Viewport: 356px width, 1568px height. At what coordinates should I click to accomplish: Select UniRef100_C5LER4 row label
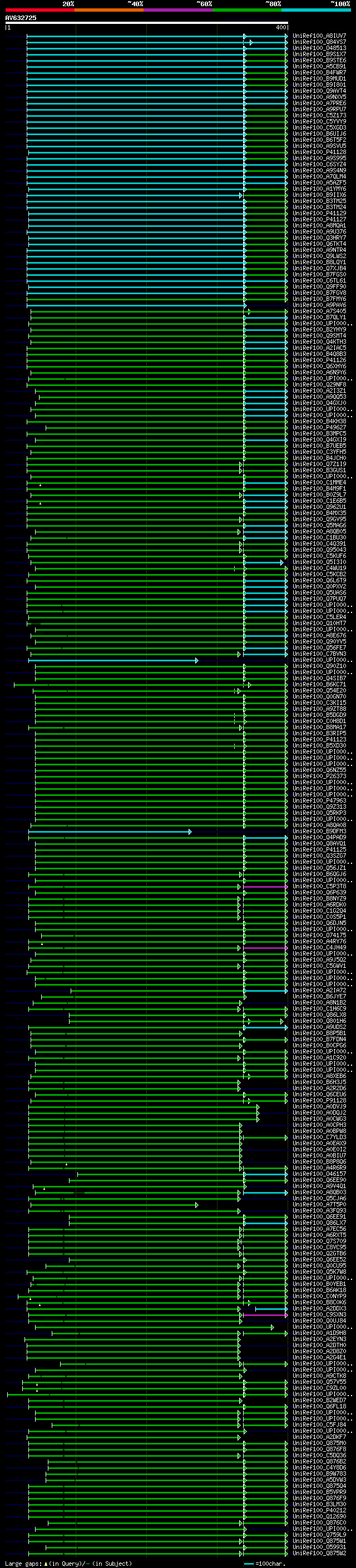(319, 617)
